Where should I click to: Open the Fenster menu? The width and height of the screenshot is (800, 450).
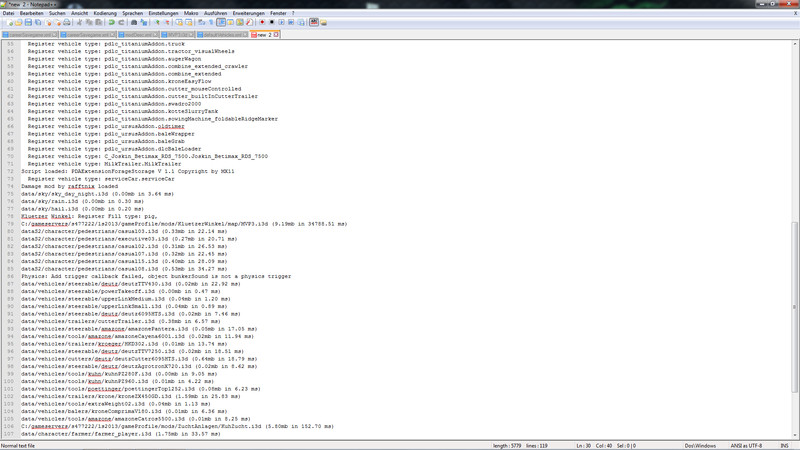pos(278,13)
